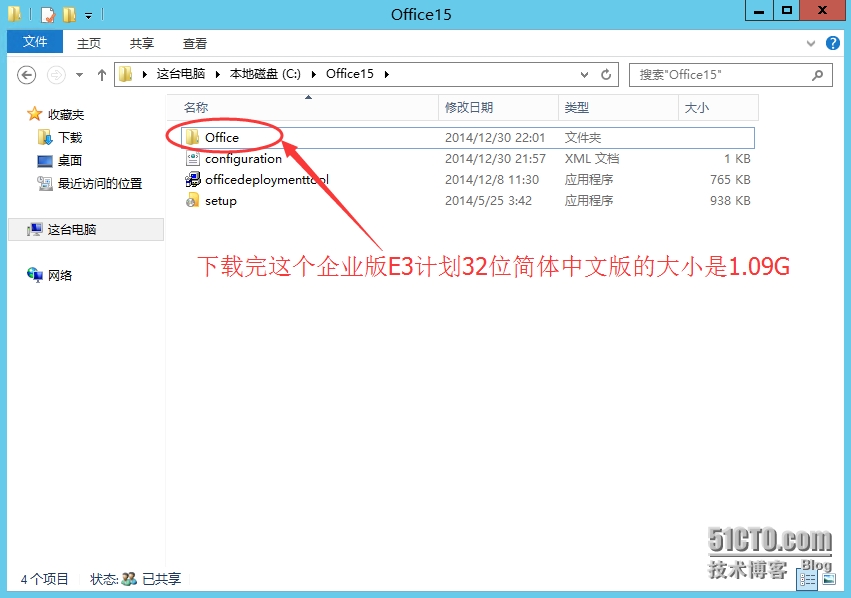Viewport: 851px width, 598px height.
Task: Click the Up one level arrow
Action: pyautogui.click(x=101, y=74)
